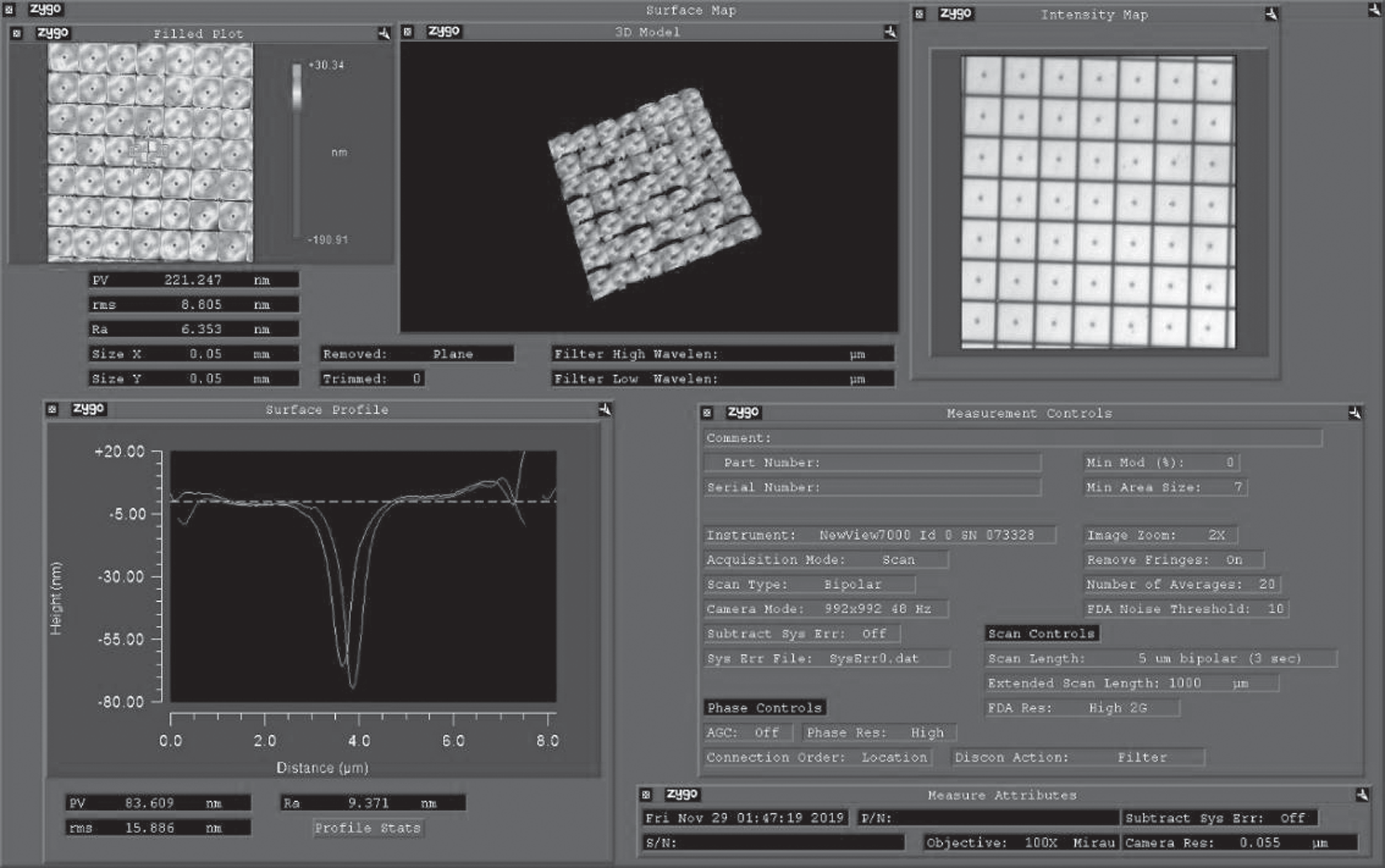This screenshot has height=868, width=1385.
Task: Open the Scan Controls button
Action: point(1041,634)
